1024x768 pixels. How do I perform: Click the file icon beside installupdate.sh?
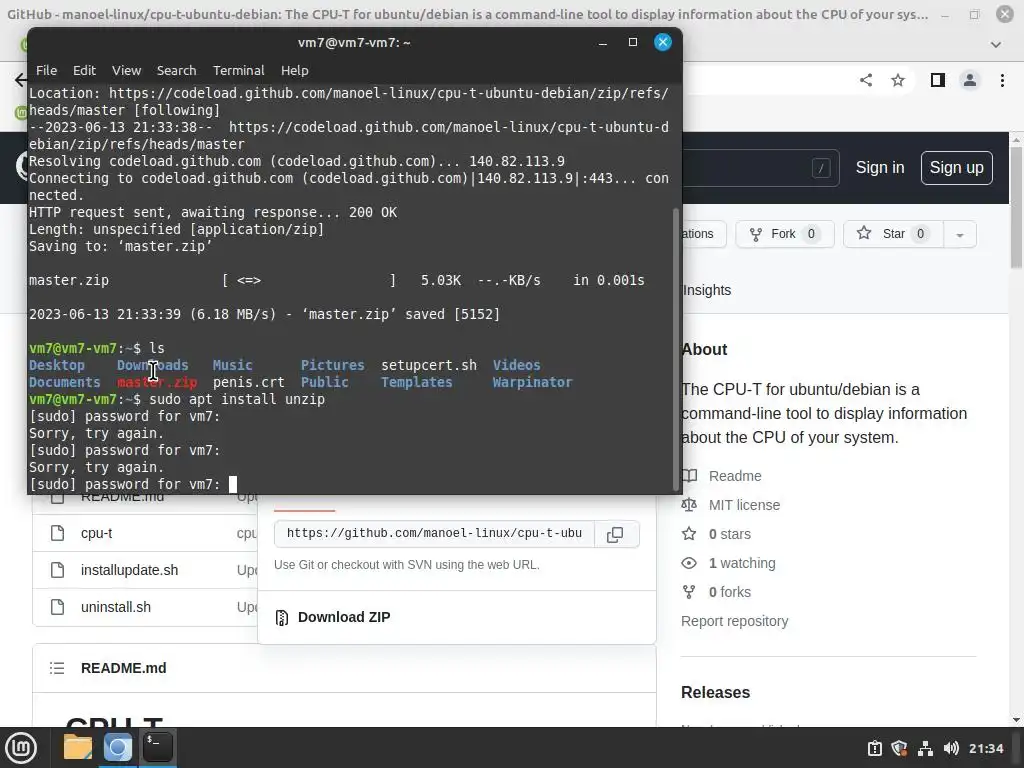(57, 570)
